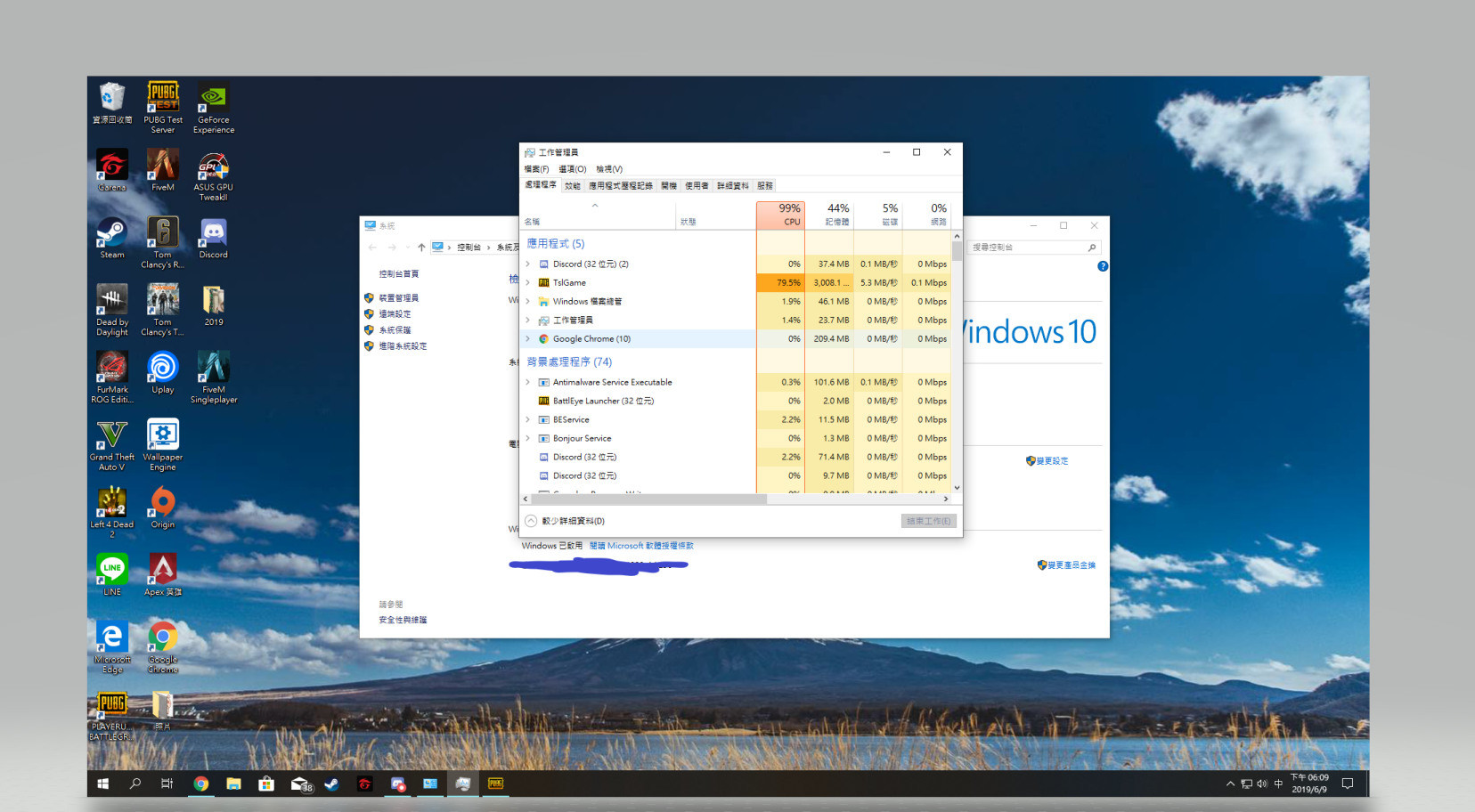Click the PUBG icon in the taskbar

point(496,784)
